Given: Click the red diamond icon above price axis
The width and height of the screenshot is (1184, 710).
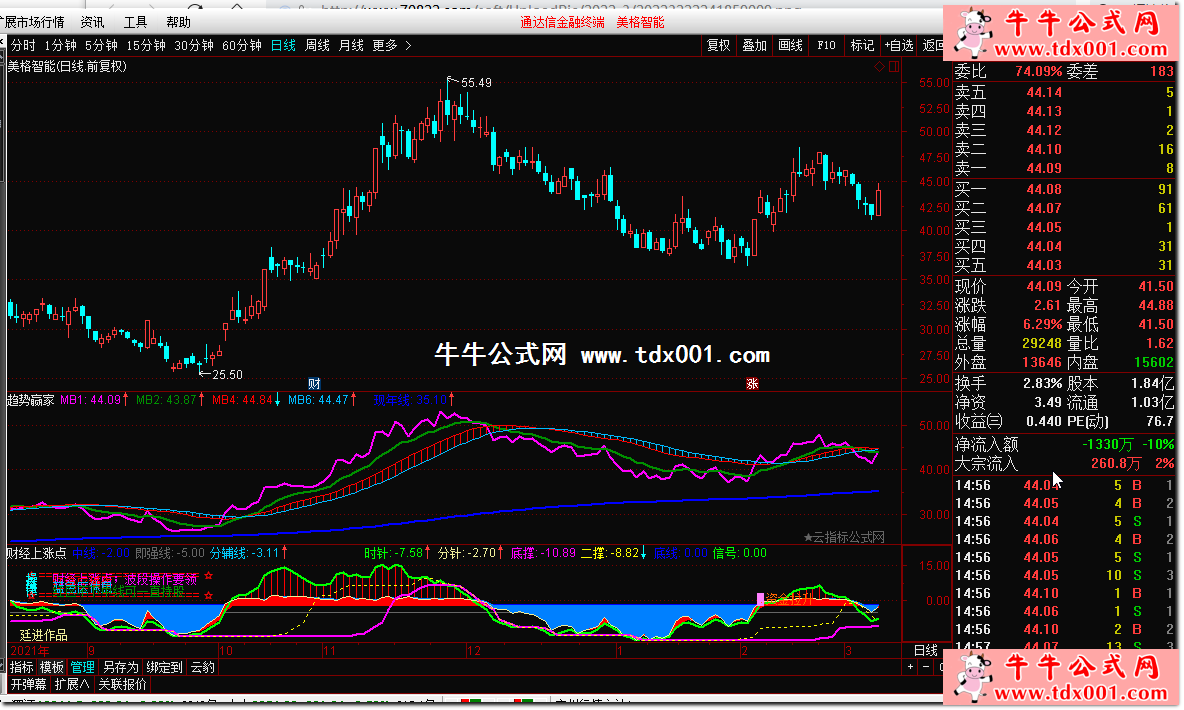Looking at the screenshot, I should click(x=879, y=67).
